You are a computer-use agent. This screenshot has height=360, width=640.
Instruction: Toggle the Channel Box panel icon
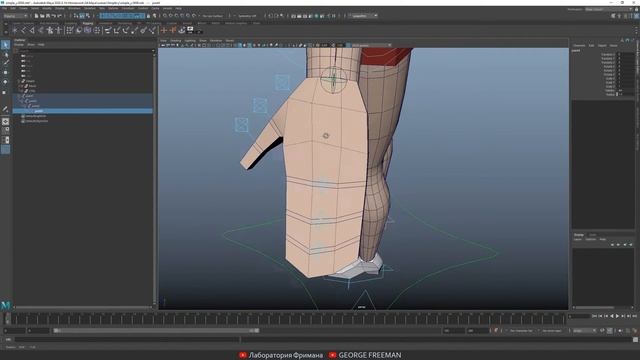[x=636, y=16]
